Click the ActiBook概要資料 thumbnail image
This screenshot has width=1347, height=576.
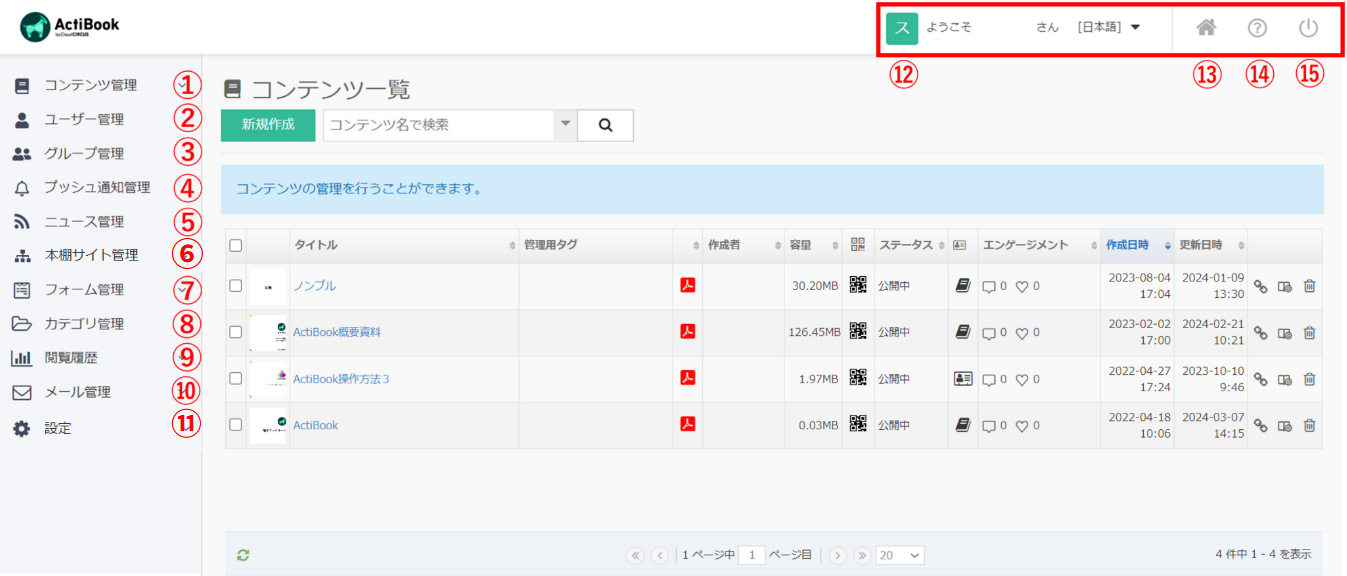click(268, 332)
